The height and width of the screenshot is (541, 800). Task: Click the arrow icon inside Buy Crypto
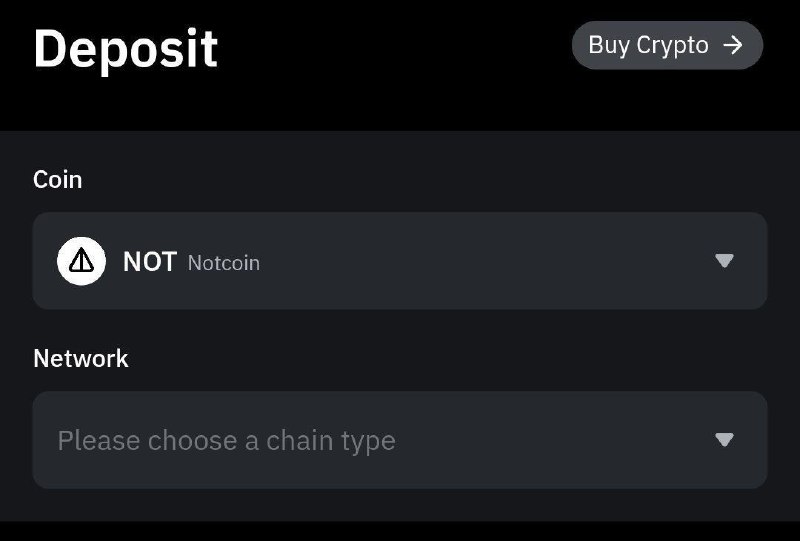tap(733, 45)
